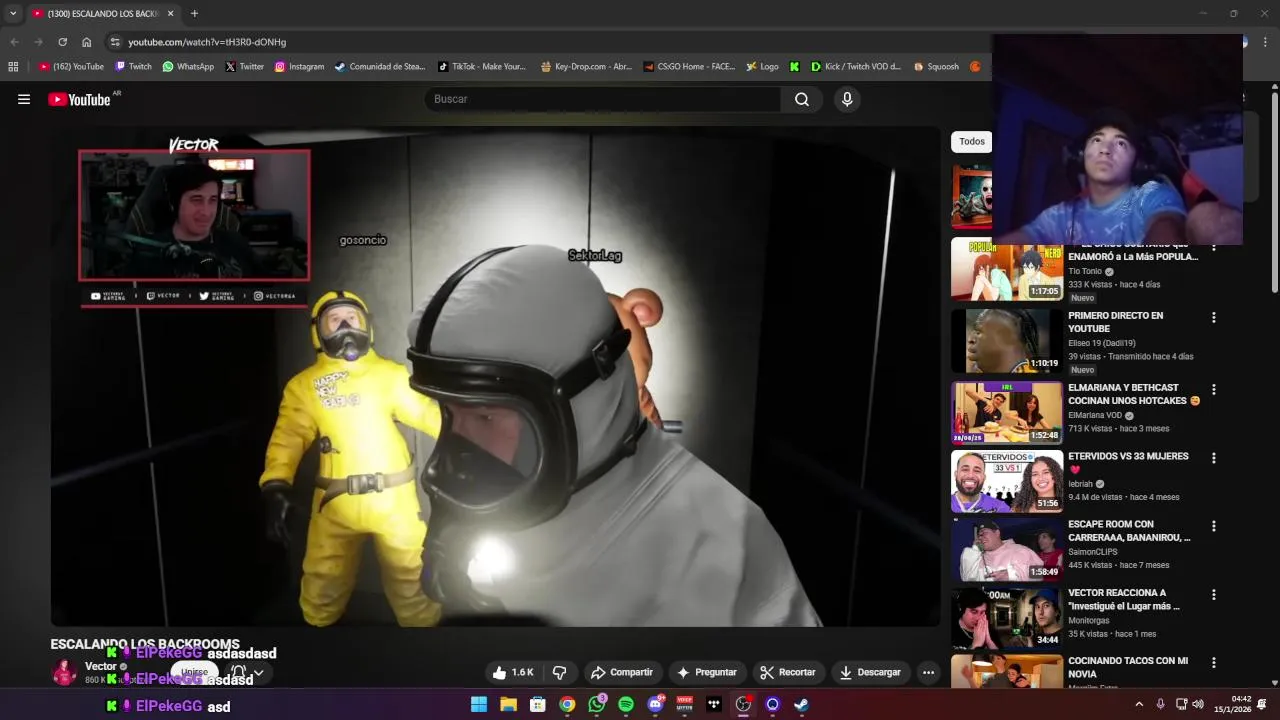Open the Vector channel avatar
Image resolution: width=1280 pixels, height=720 pixels.
click(x=64, y=672)
